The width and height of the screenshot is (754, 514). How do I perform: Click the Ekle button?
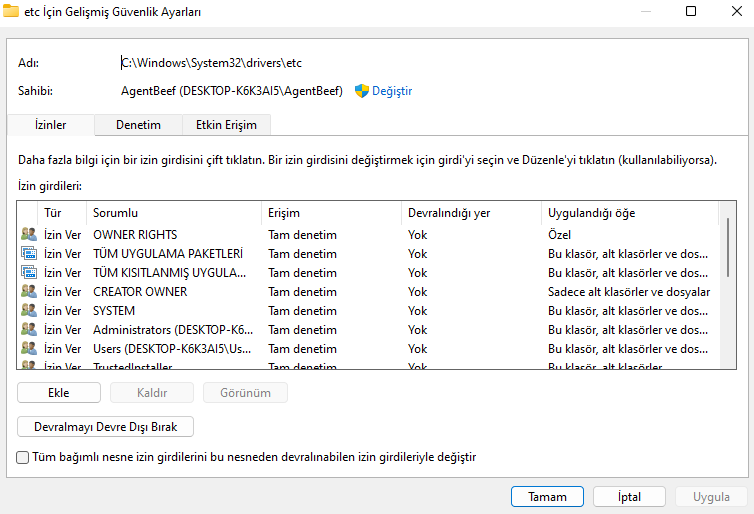tap(59, 393)
